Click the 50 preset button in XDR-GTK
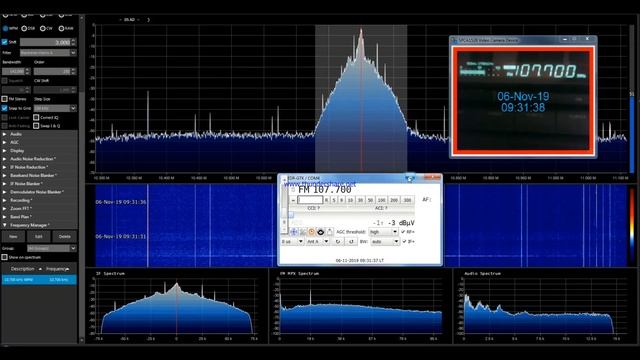Screen dimensions: 640x360 370,200
